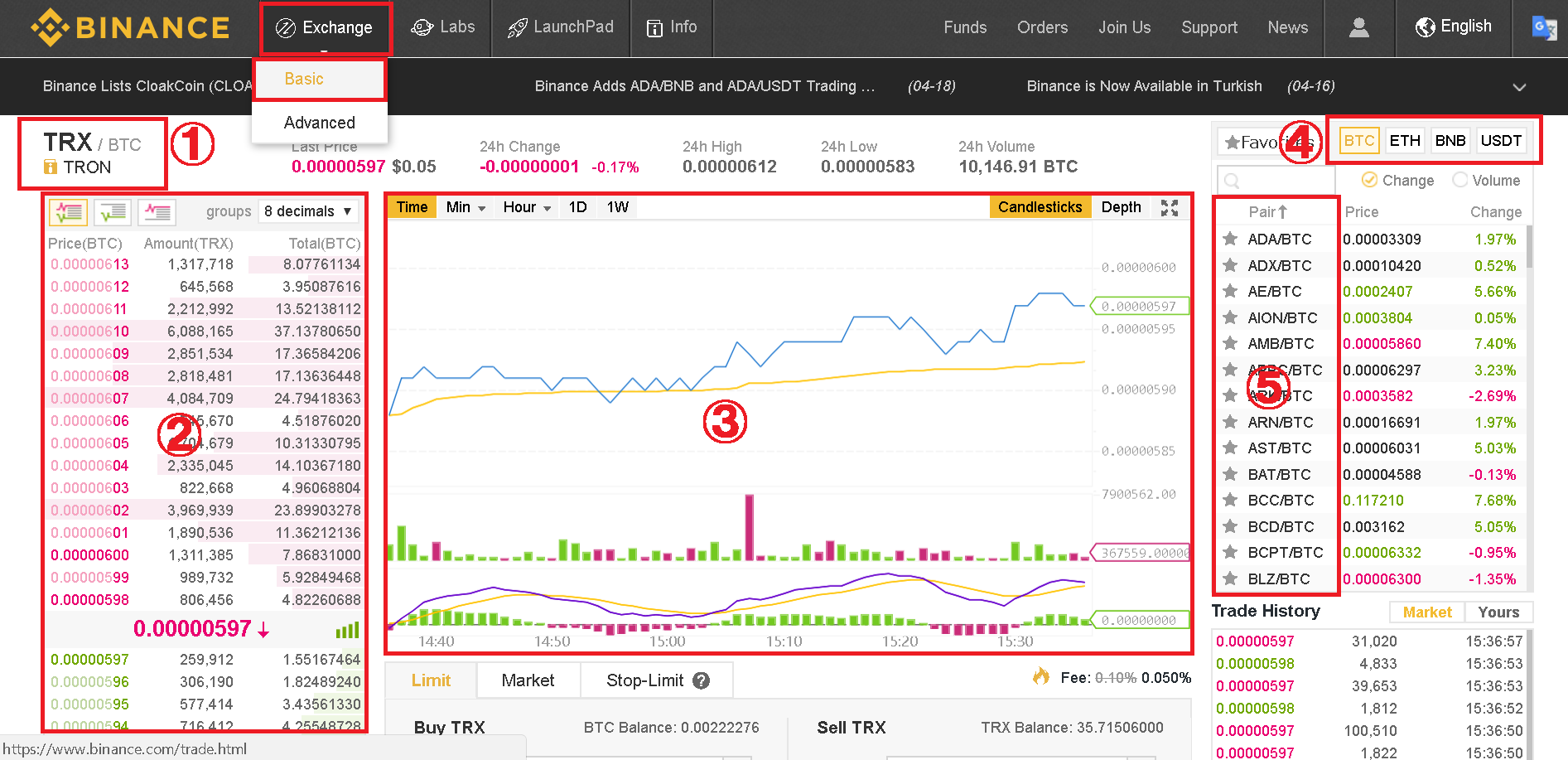The image size is (1568, 760).
Task: Open the Labs menu item
Action: tap(443, 27)
